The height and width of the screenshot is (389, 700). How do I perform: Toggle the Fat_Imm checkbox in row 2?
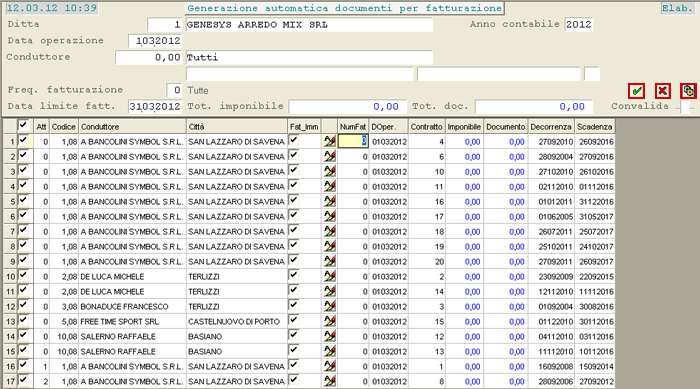click(x=294, y=155)
